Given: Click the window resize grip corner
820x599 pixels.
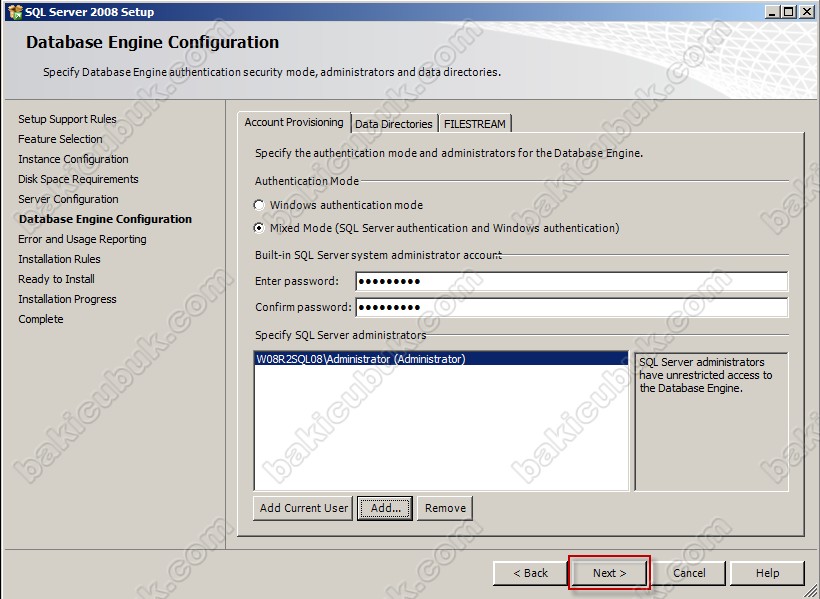Looking at the screenshot, I should coord(811,592).
